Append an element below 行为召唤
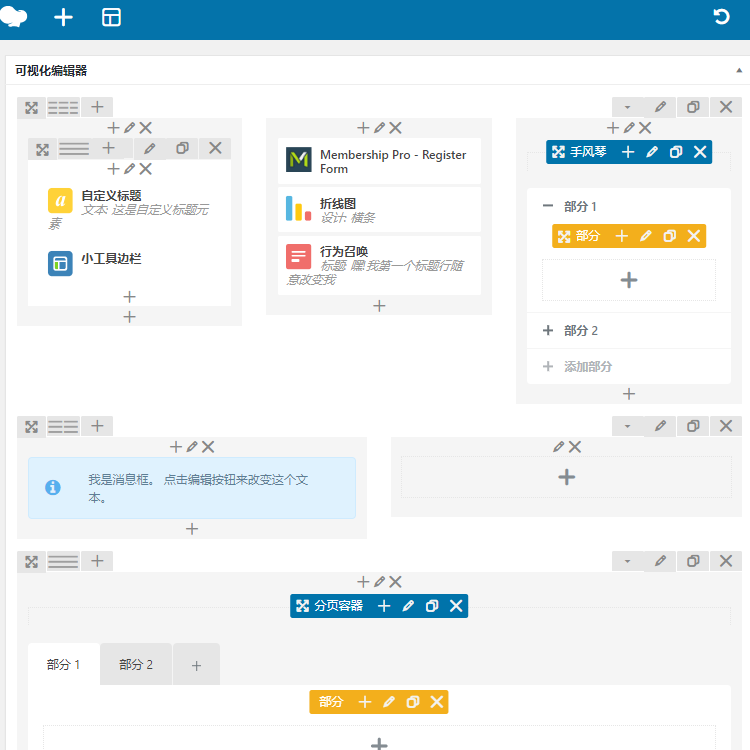This screenshot has height=750, width=750. pos(379,306)
